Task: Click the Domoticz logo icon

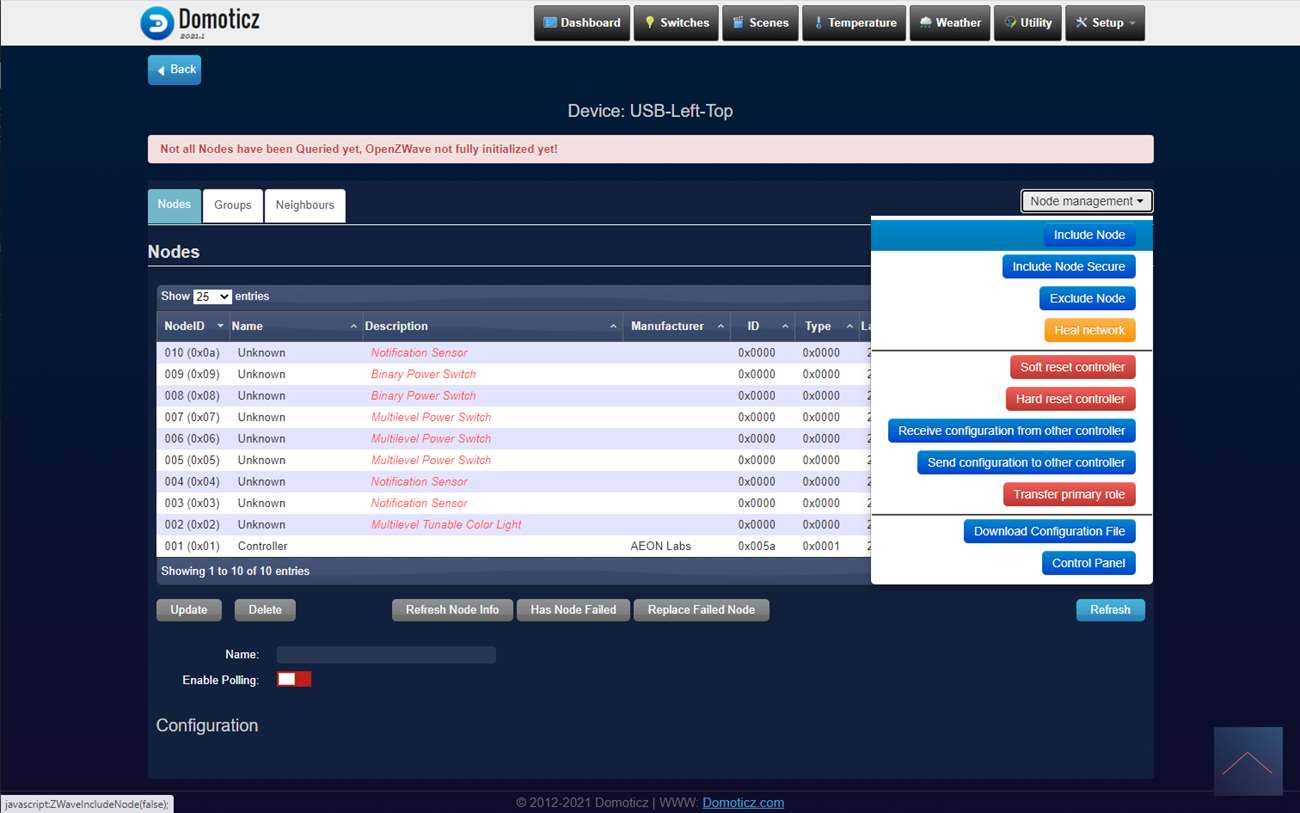Action: coord(157,23)
